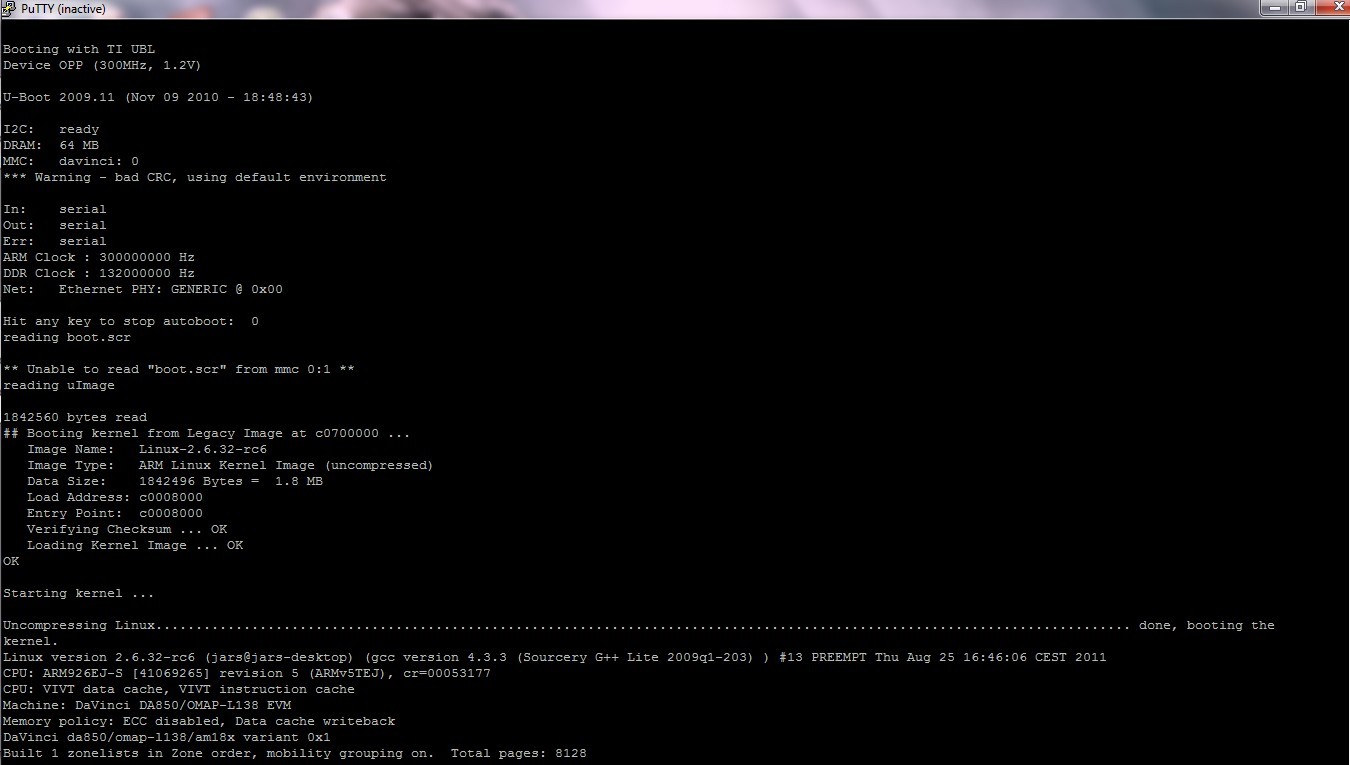1350x765 pixels.
Task: Click the 'Err: serial' line
Action: click(55, 241)
